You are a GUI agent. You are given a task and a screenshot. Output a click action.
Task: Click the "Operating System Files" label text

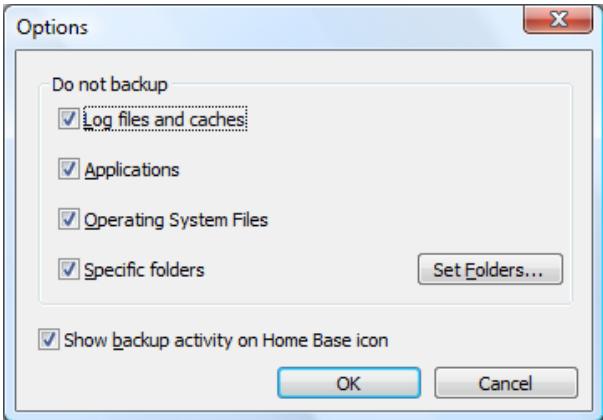(176, 220)
